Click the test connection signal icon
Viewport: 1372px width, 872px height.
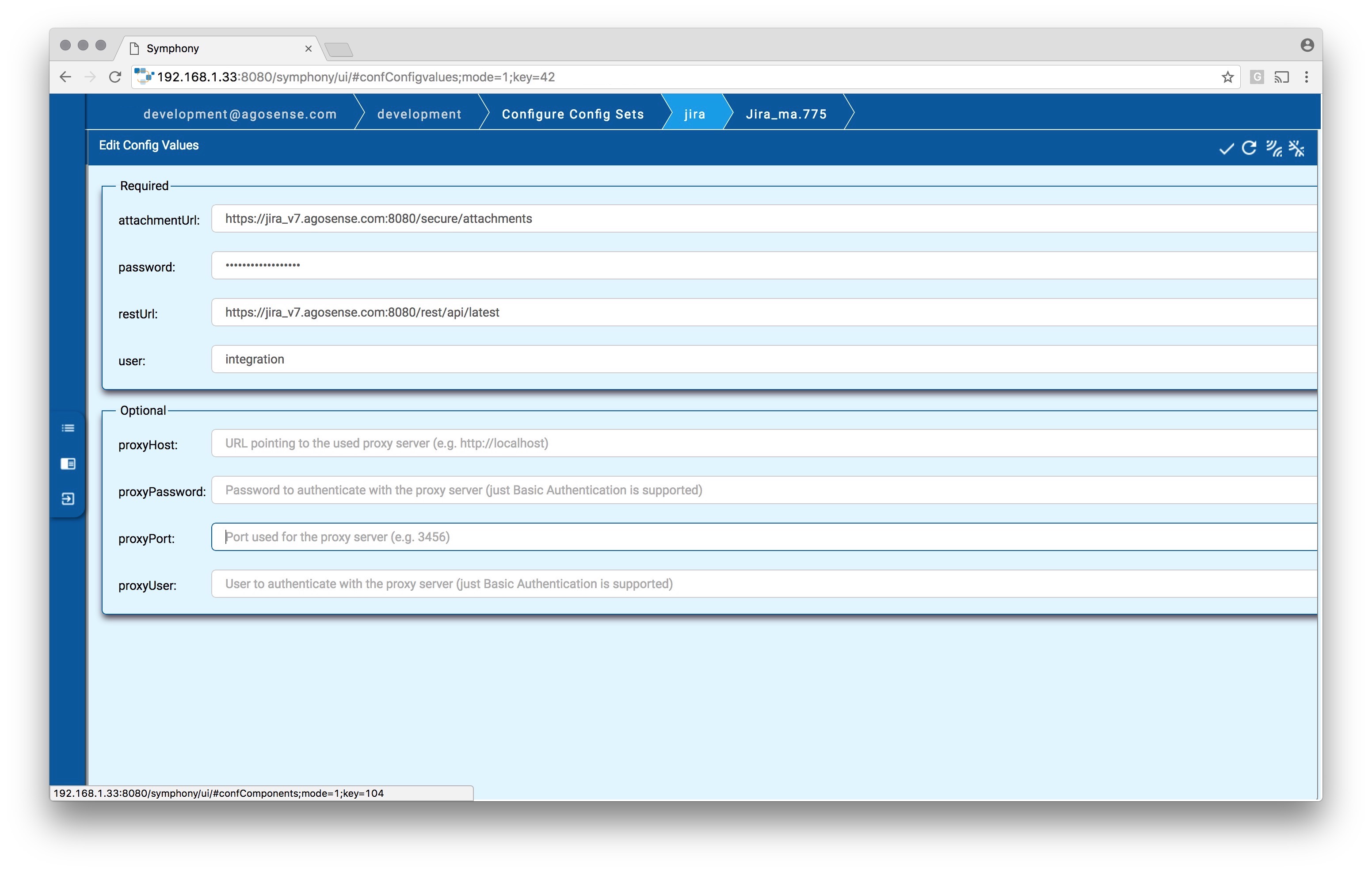pos(1273,148)
